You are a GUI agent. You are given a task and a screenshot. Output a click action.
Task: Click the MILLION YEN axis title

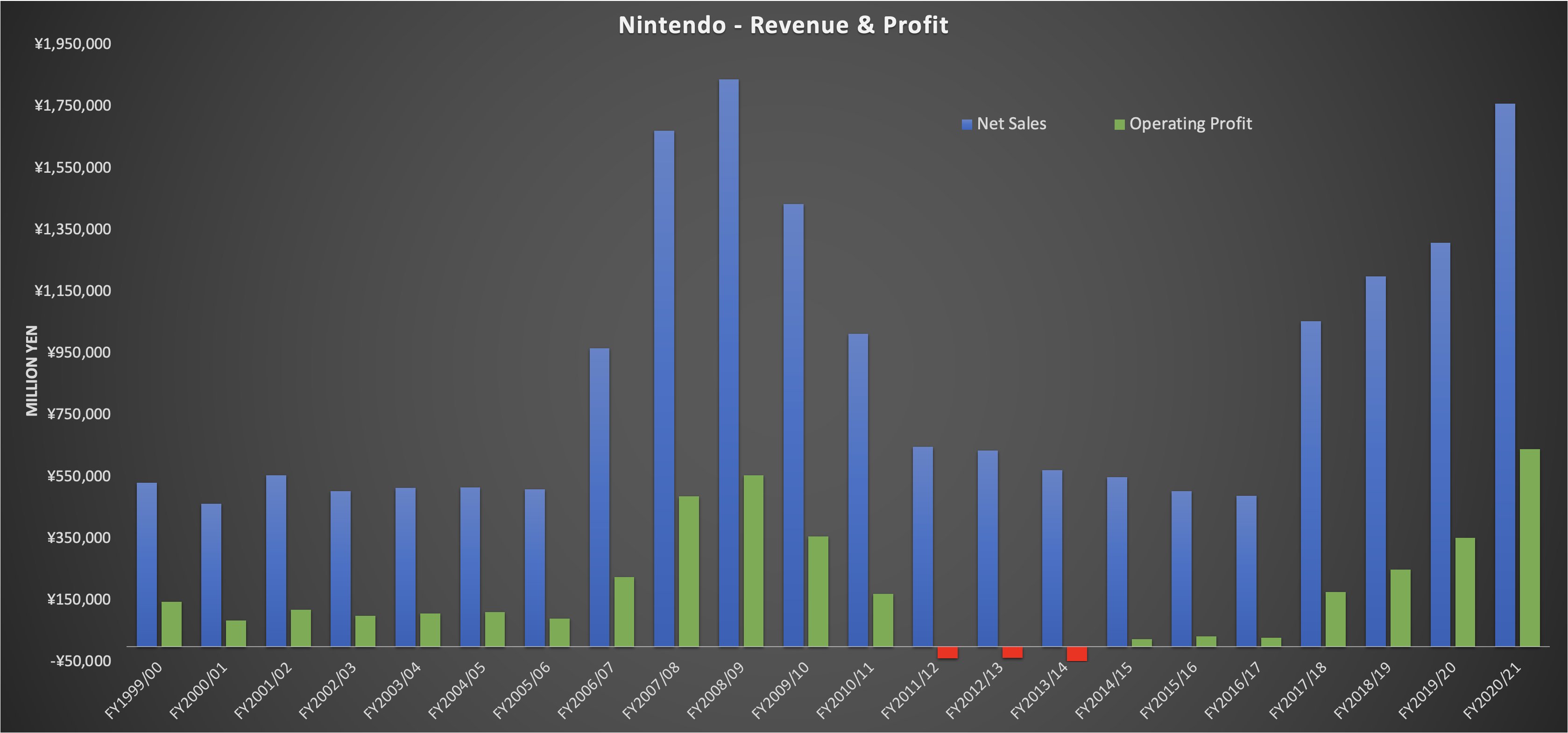pyautogui.click(x=32, y=370)
